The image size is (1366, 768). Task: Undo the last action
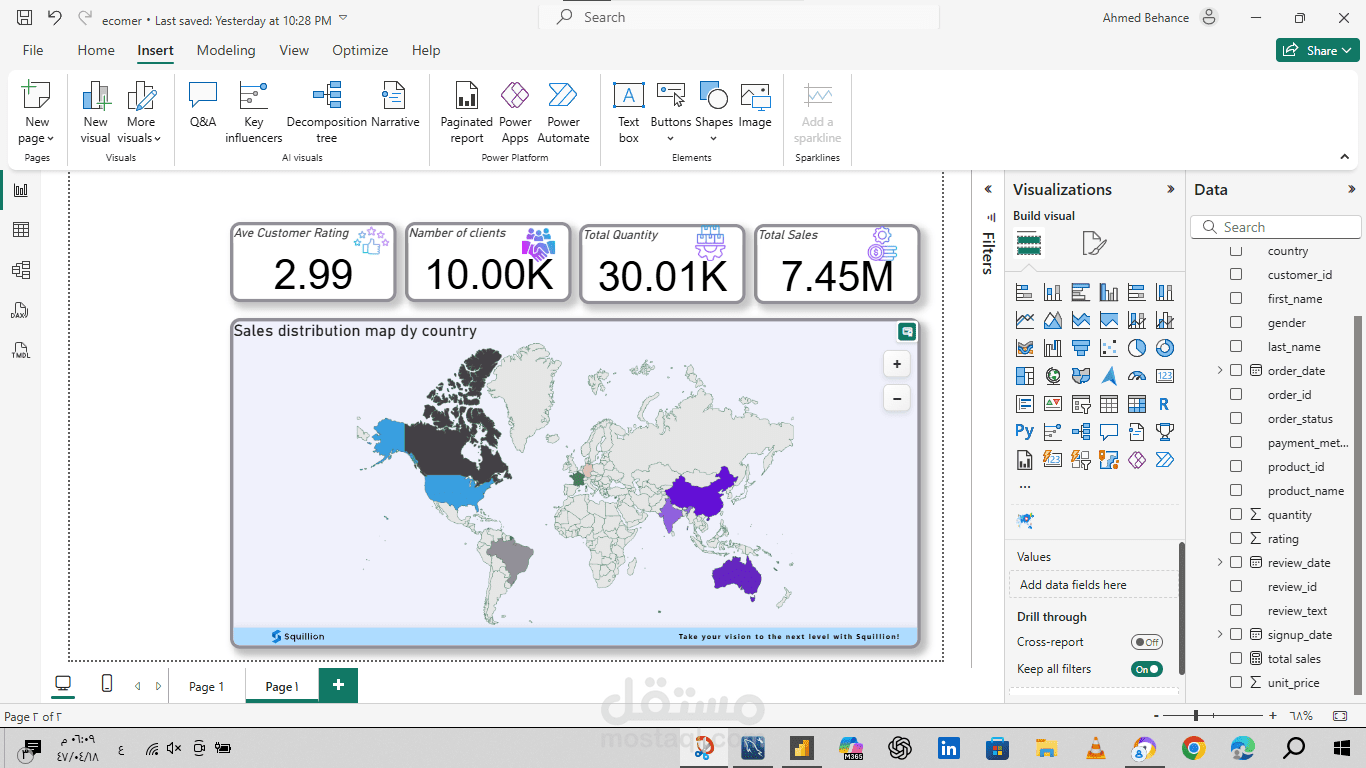[55, 18]
